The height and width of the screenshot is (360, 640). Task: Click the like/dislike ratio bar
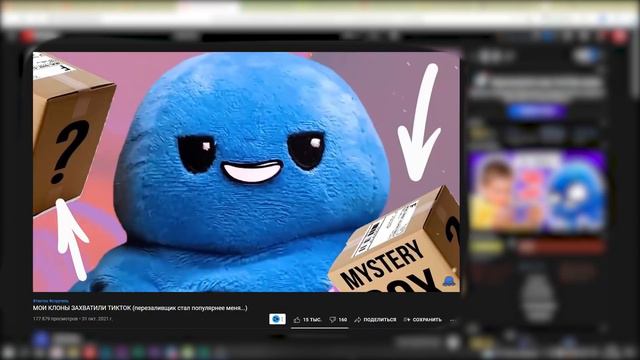[320, 328]
